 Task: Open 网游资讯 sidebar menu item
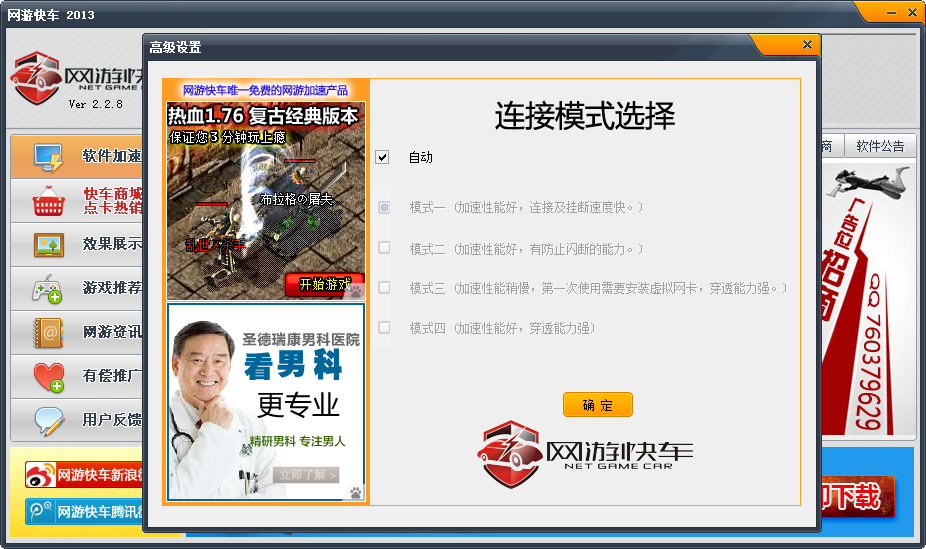pyautogui.click(x=77, y=332)
